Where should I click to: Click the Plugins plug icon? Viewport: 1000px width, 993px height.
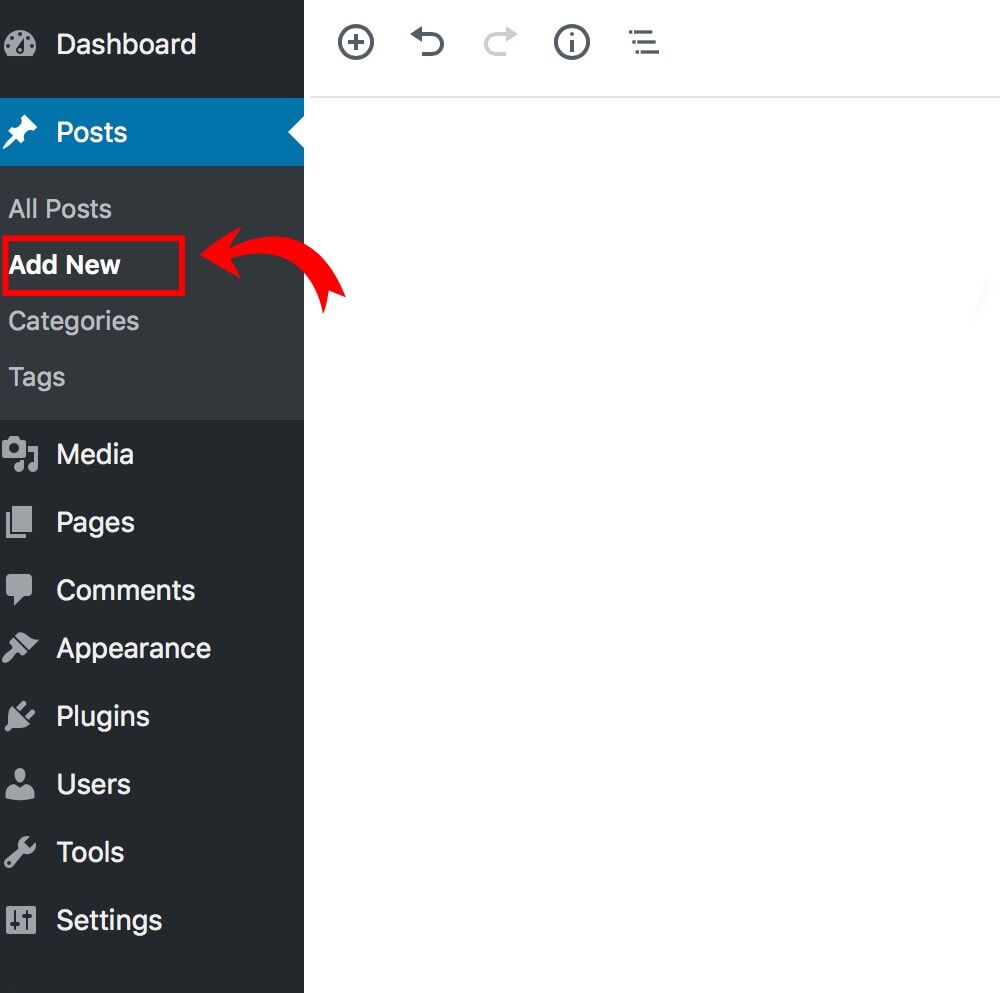pyautogui.click(x=20, y=716)
